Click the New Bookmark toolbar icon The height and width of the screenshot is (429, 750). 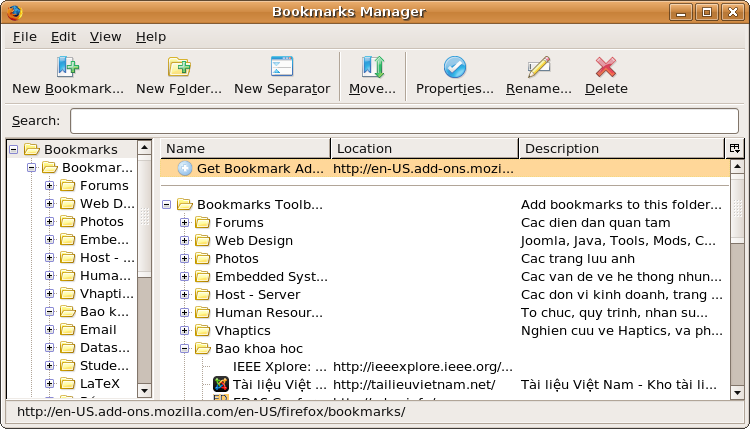coord(67,67)
